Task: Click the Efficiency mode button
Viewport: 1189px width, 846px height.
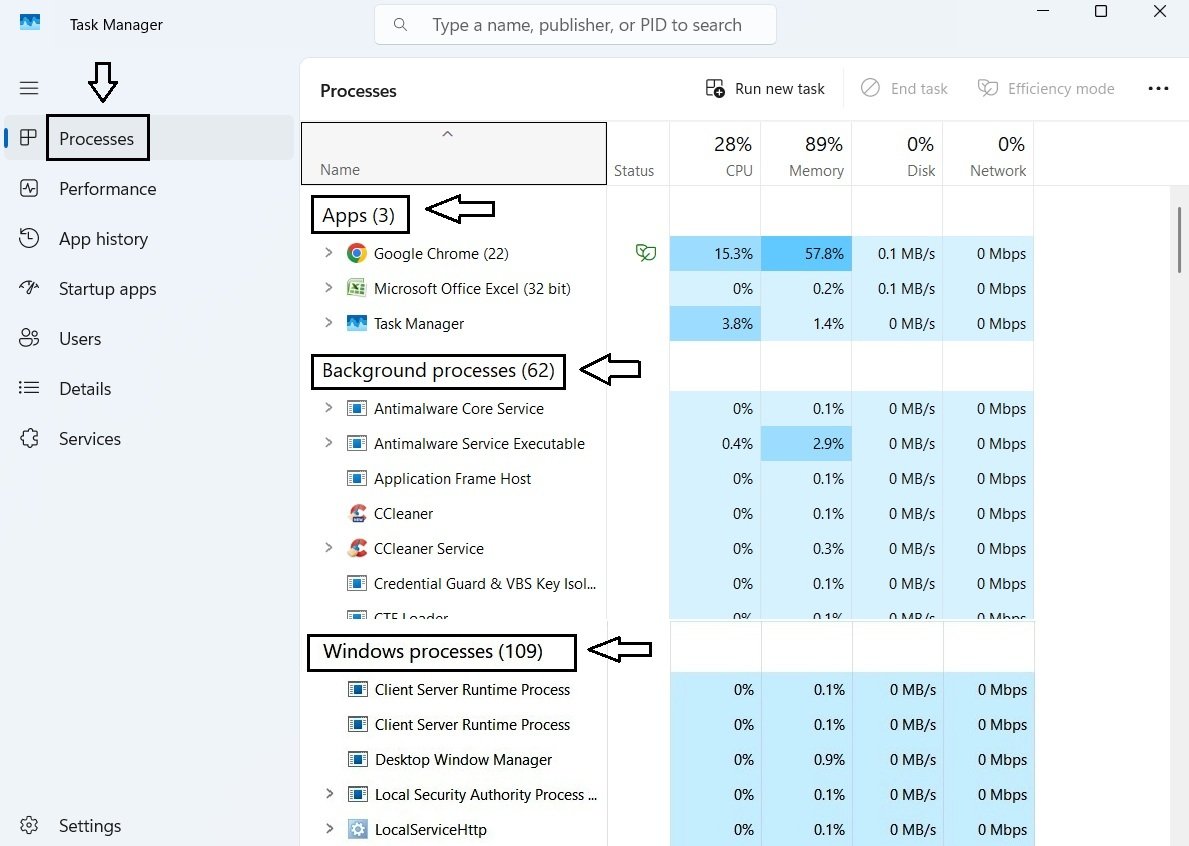Action: 1046,89
